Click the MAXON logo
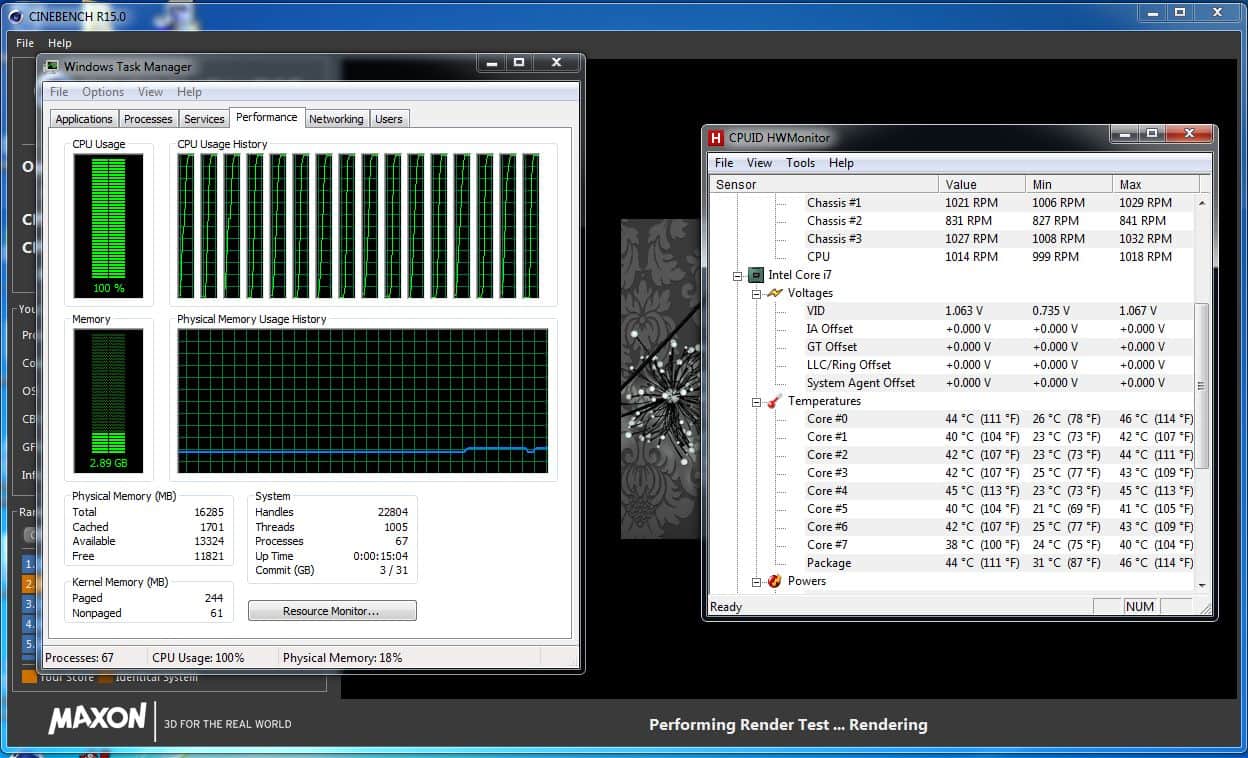Viewport: 1248px width, 758px height. coord(97,719)
